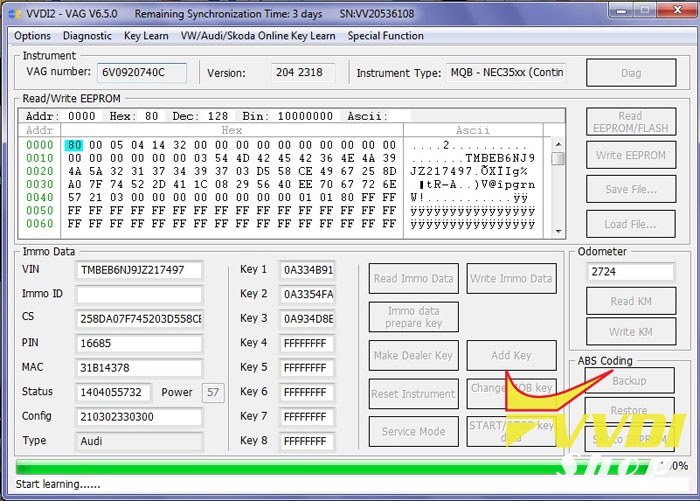
Task: Click the Key 5 field
Action: point(307,368)
